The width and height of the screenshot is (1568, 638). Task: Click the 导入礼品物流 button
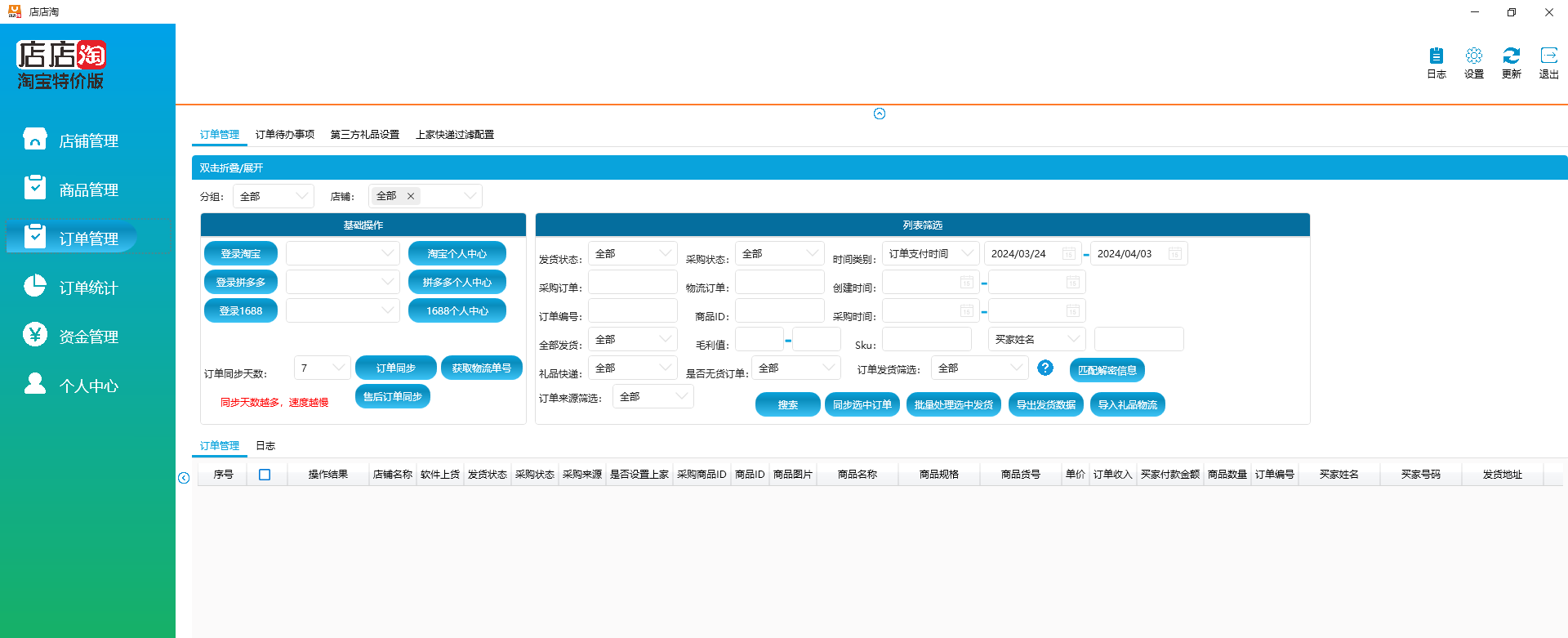coord(1128,404)
